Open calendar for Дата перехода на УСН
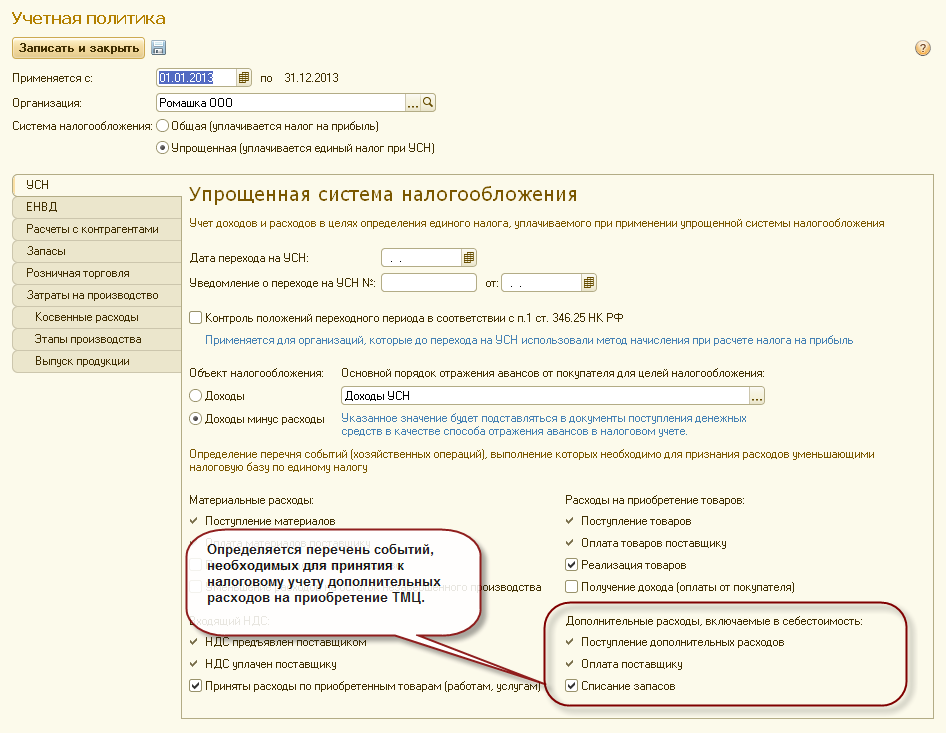Image resolution: width=946 pixels, height=733 pixels. point(469,258)
